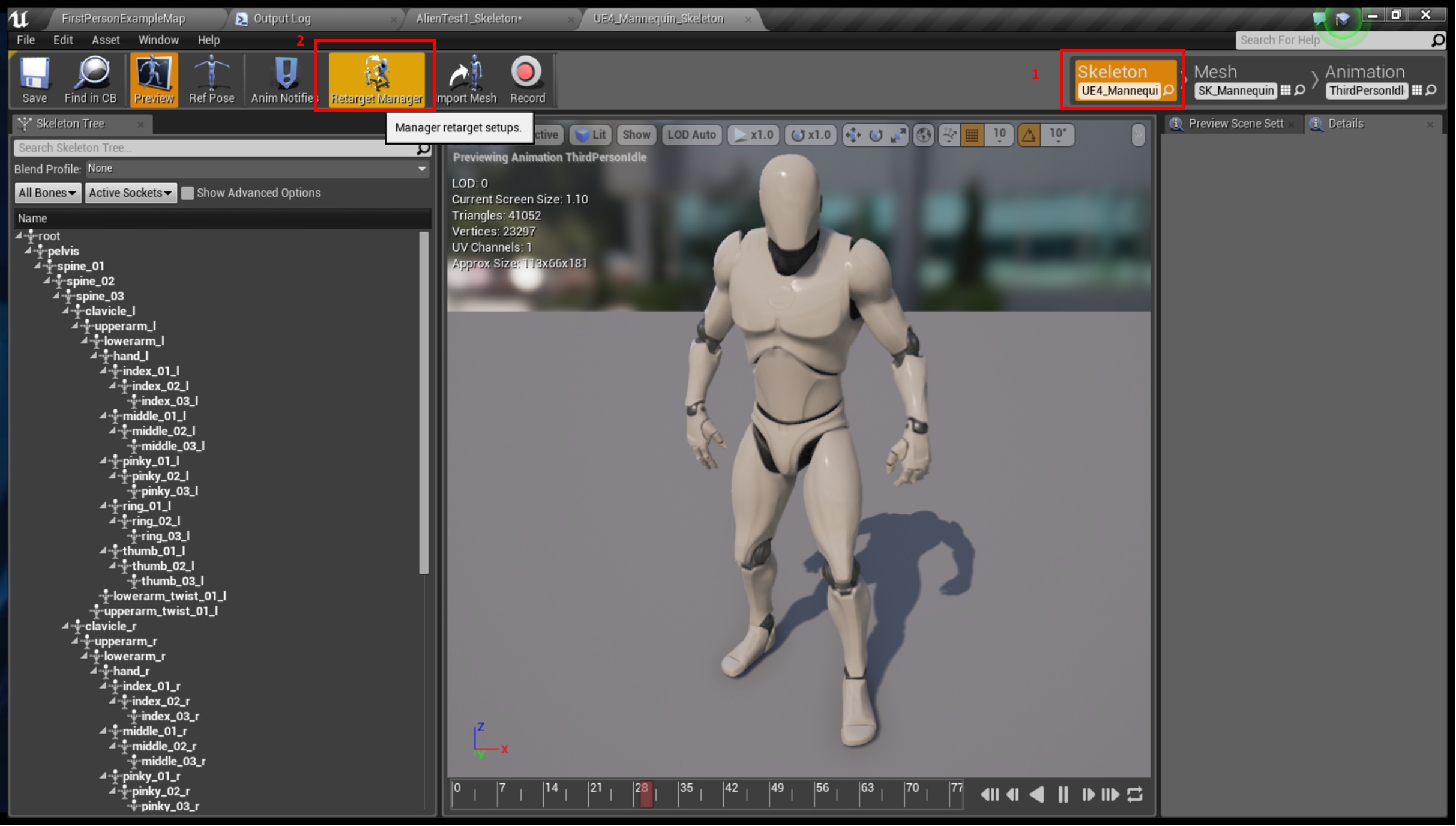The width and height of the screenshot is (1456, 826).
Task: Select the rotate gizmo mode in viewport
Action: coord(876,135)
